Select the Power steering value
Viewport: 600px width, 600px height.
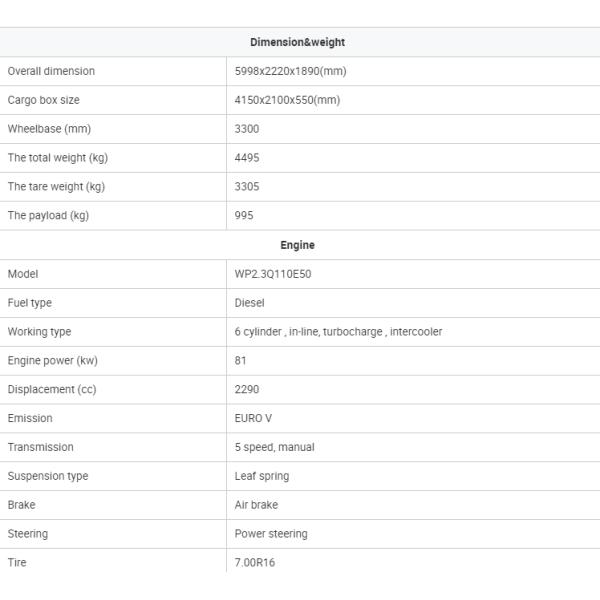point(271,534)
